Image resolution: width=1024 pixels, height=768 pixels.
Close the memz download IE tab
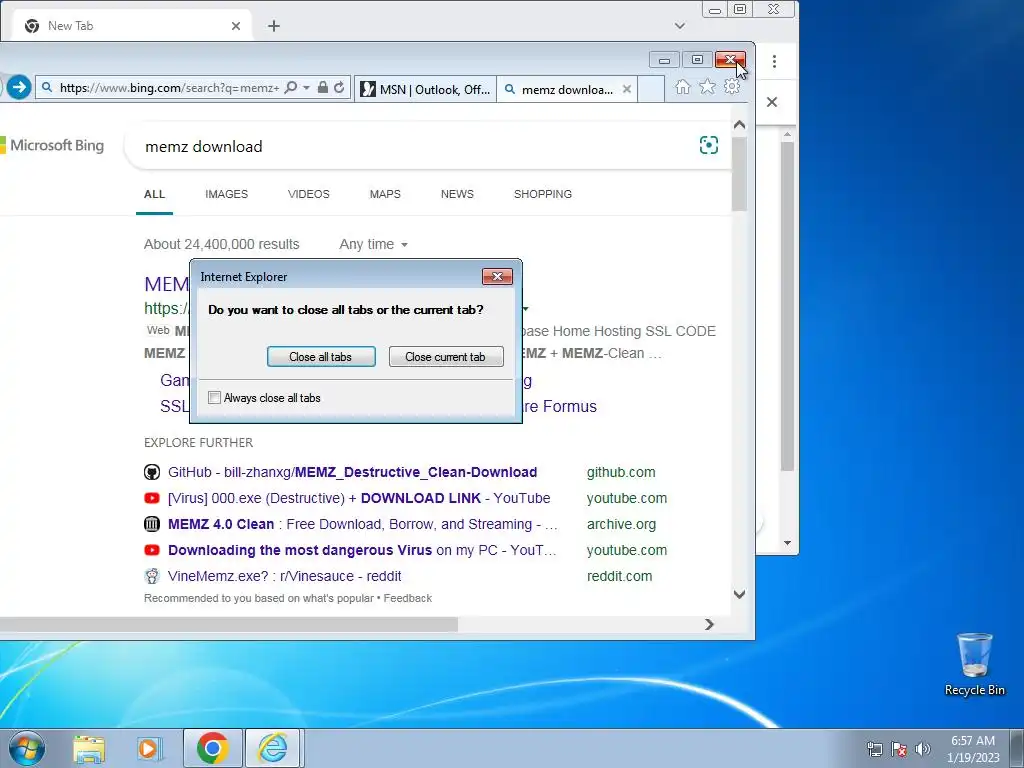[626, 89]
